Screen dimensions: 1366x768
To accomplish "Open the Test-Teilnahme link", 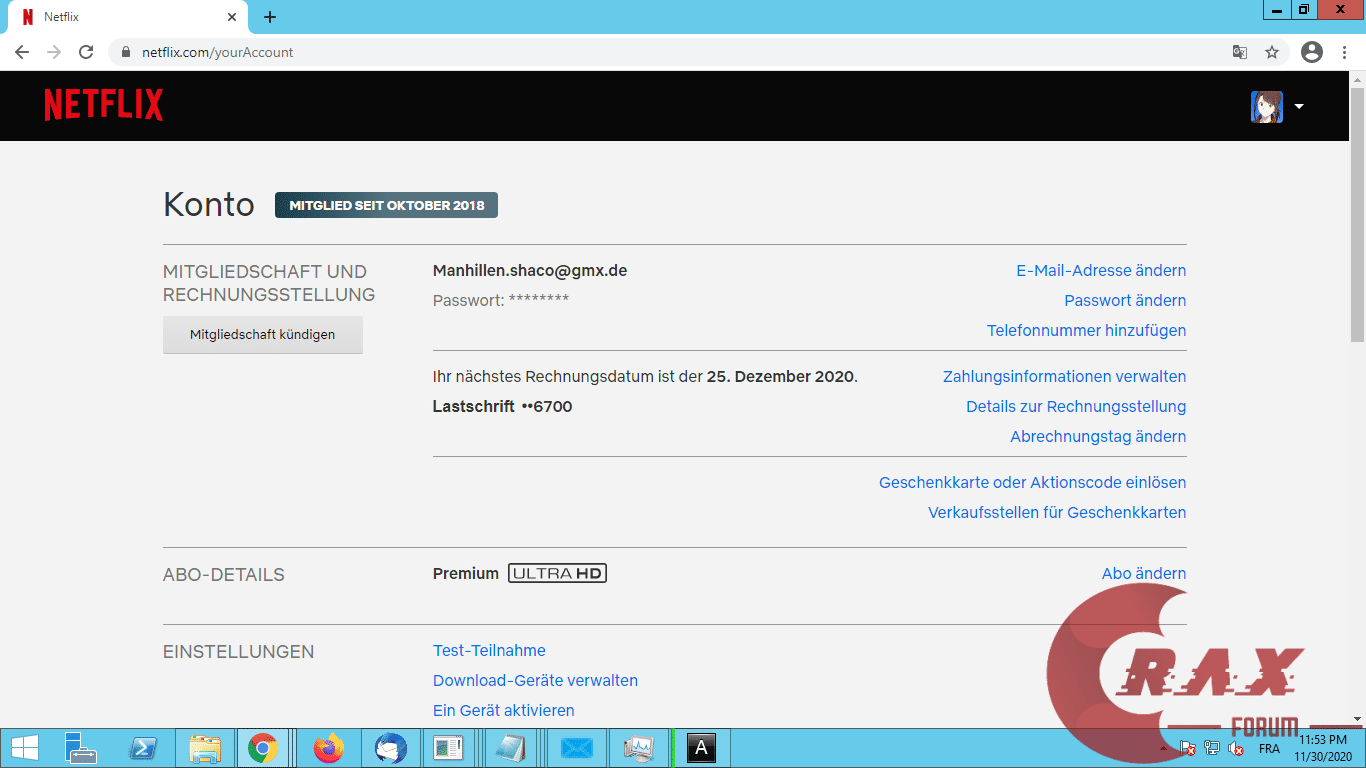I will pos(489,650).
